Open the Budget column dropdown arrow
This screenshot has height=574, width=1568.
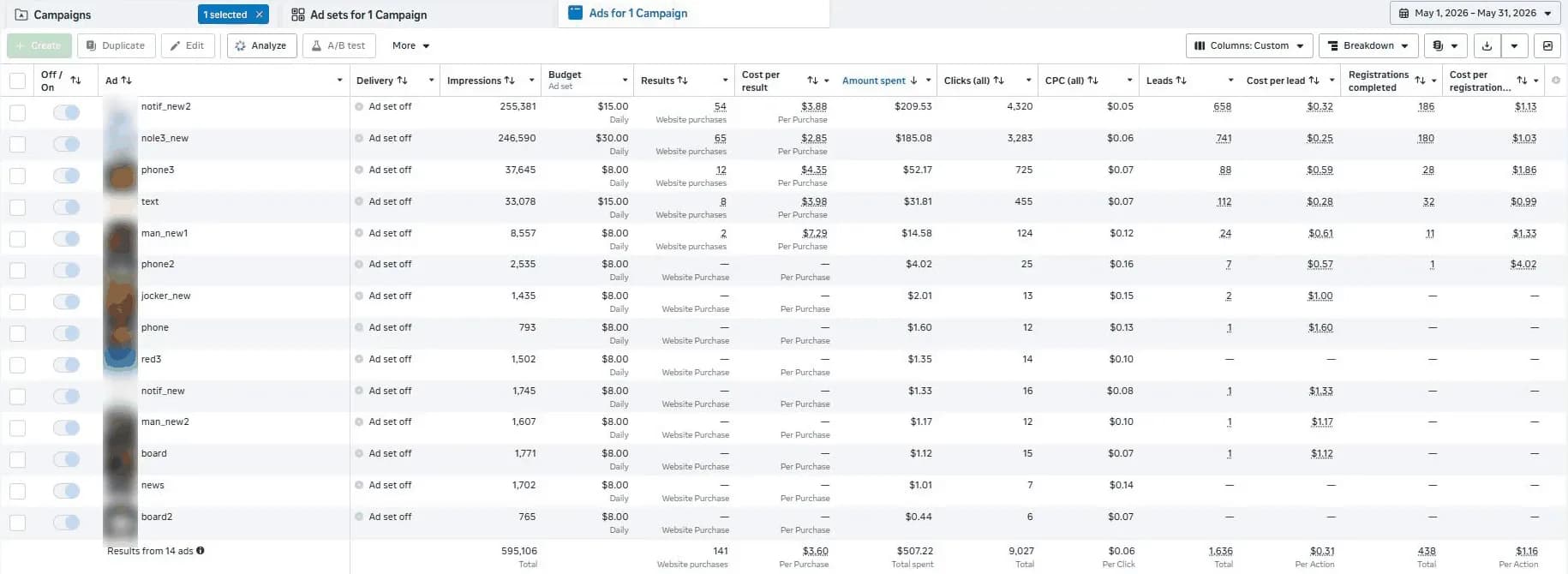[625, 81]
